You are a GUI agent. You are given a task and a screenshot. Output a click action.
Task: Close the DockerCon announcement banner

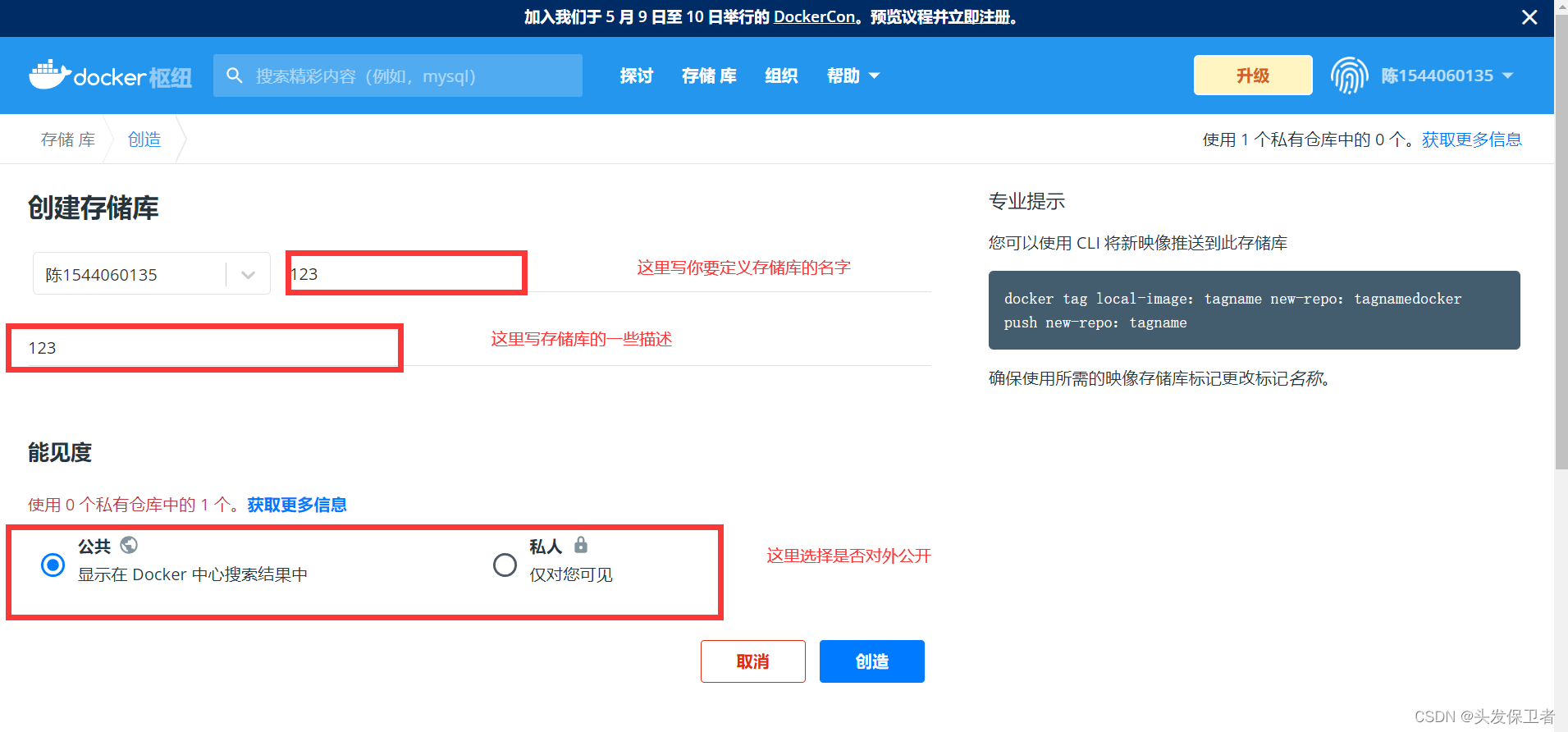click(1529, 17)
